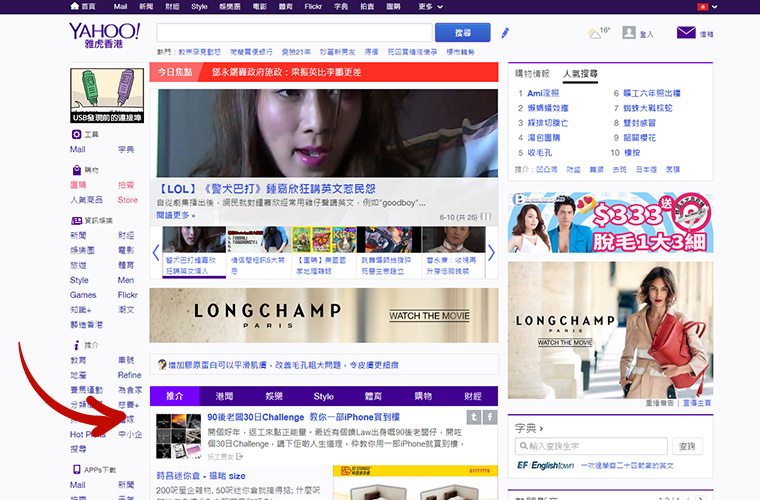Viewport: 760px width, 500px height.
Task: Open the purple mail envelope icon
Action: 686,32
